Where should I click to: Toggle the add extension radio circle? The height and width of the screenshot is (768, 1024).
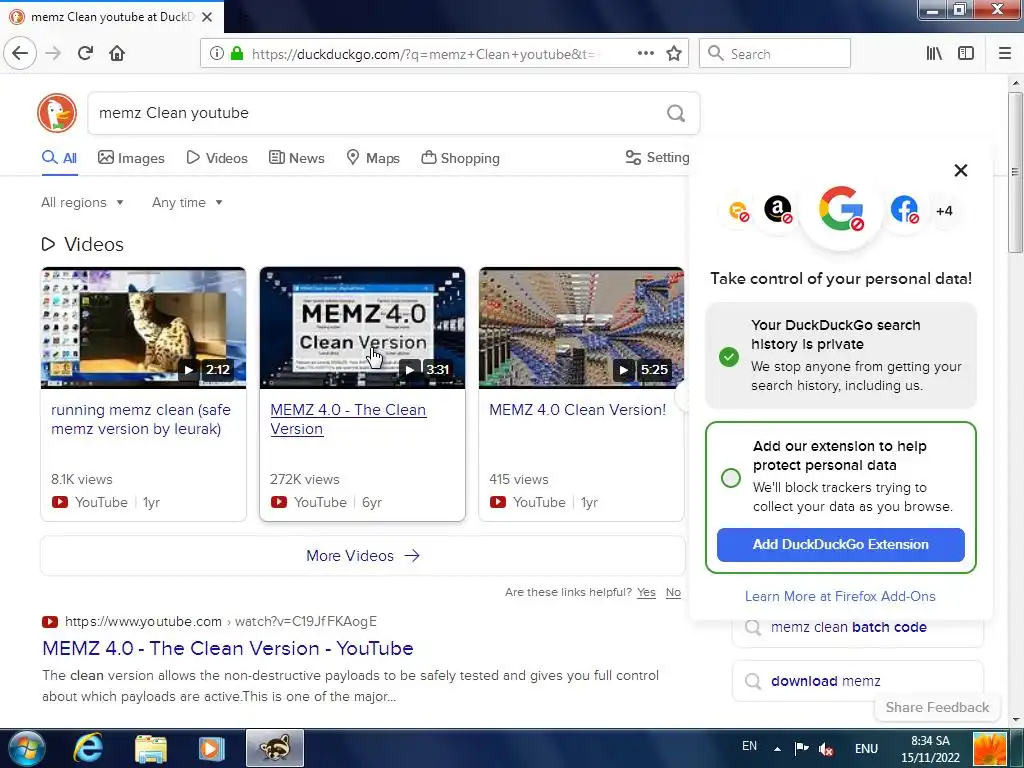(x=731, y=478)
